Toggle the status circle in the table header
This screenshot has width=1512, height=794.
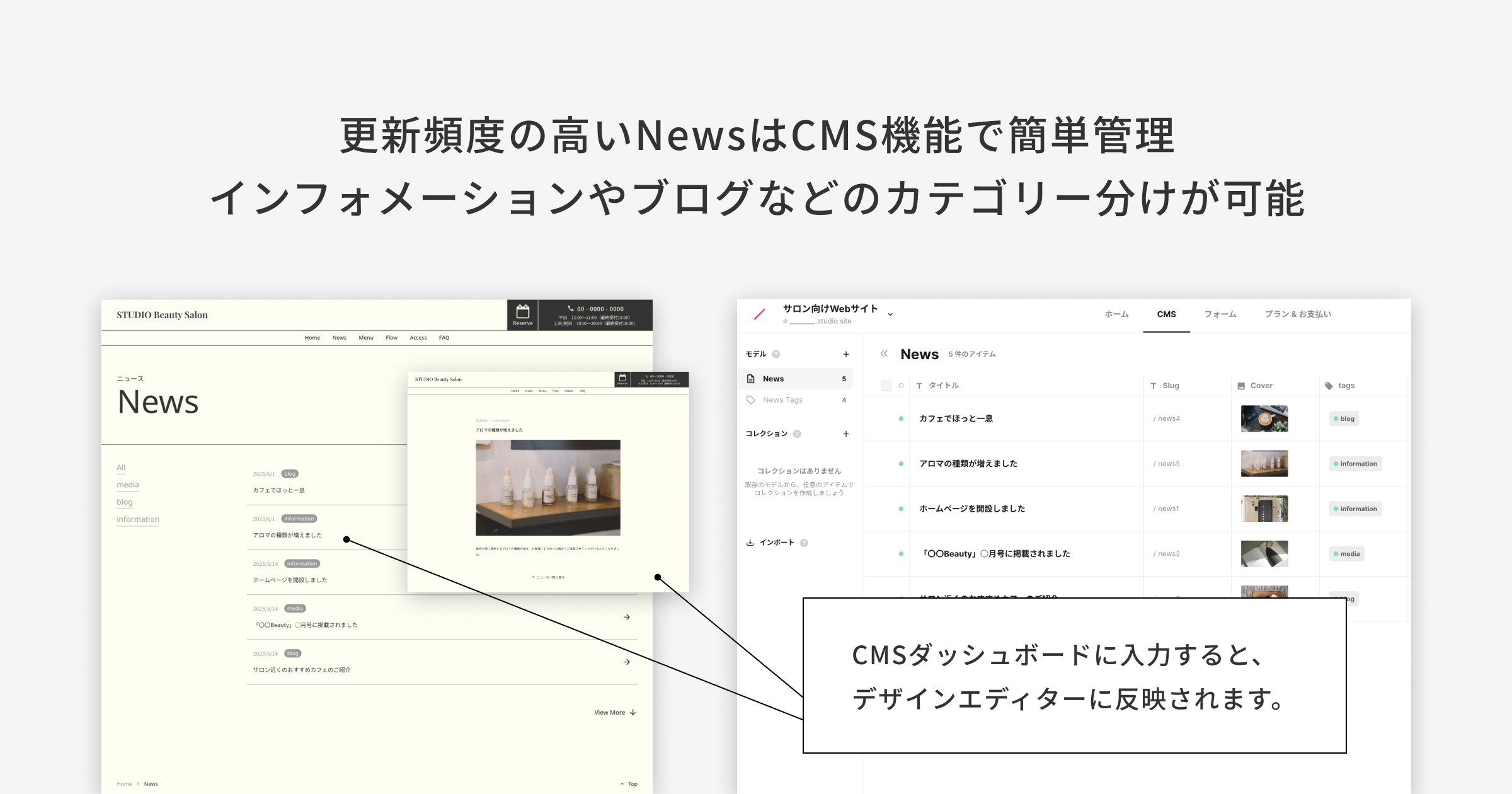coord(901,386)
